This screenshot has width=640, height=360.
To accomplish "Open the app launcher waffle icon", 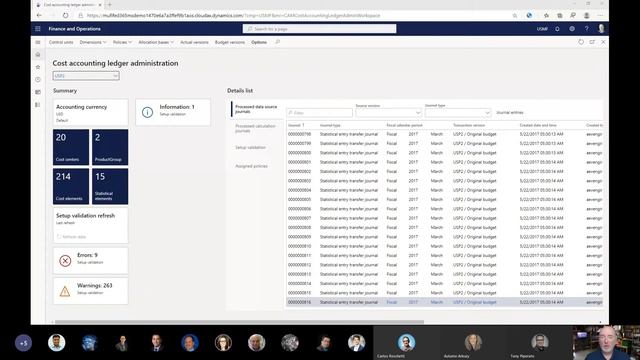I will point(38,29).
